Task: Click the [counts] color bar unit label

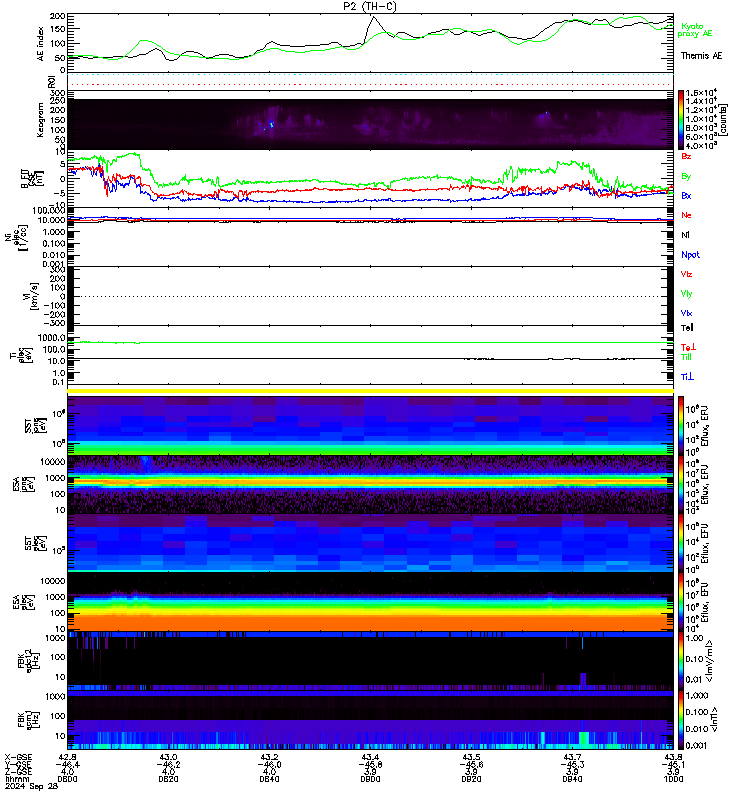Action: (724, 120)
